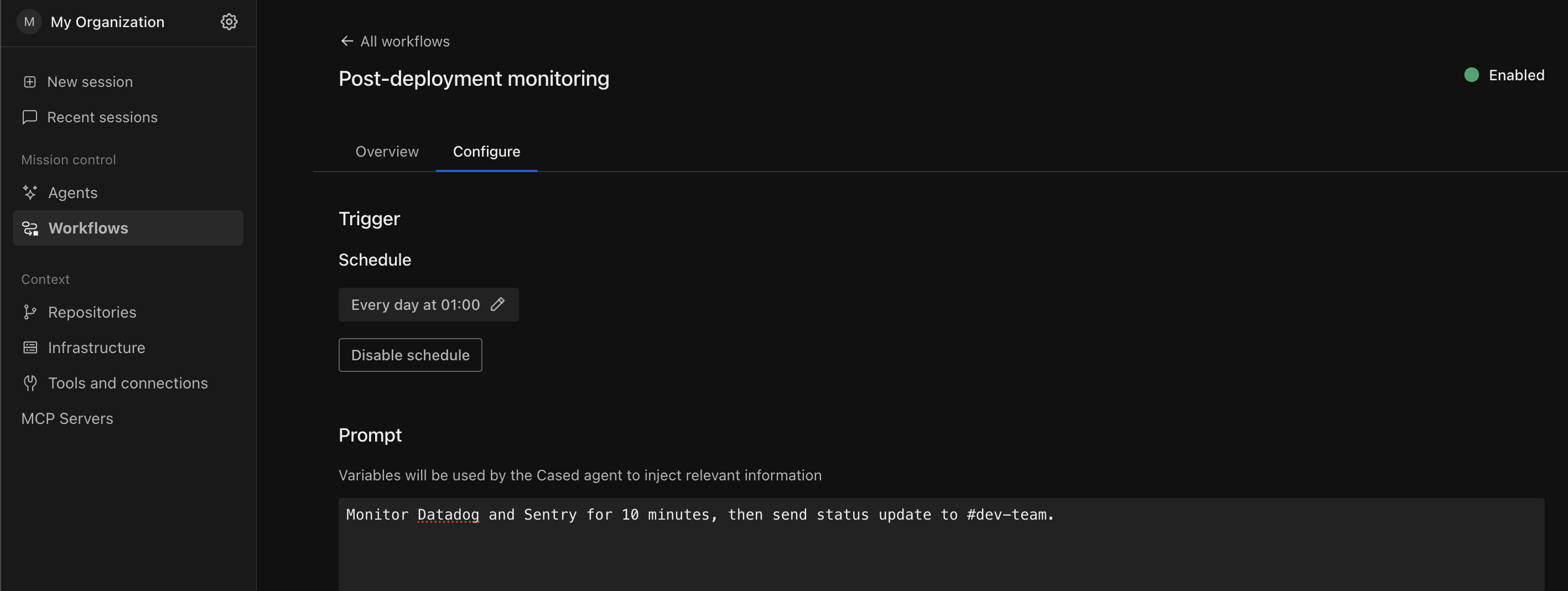Open the Every day at 01:00 schedule selector

coord(429,304)
